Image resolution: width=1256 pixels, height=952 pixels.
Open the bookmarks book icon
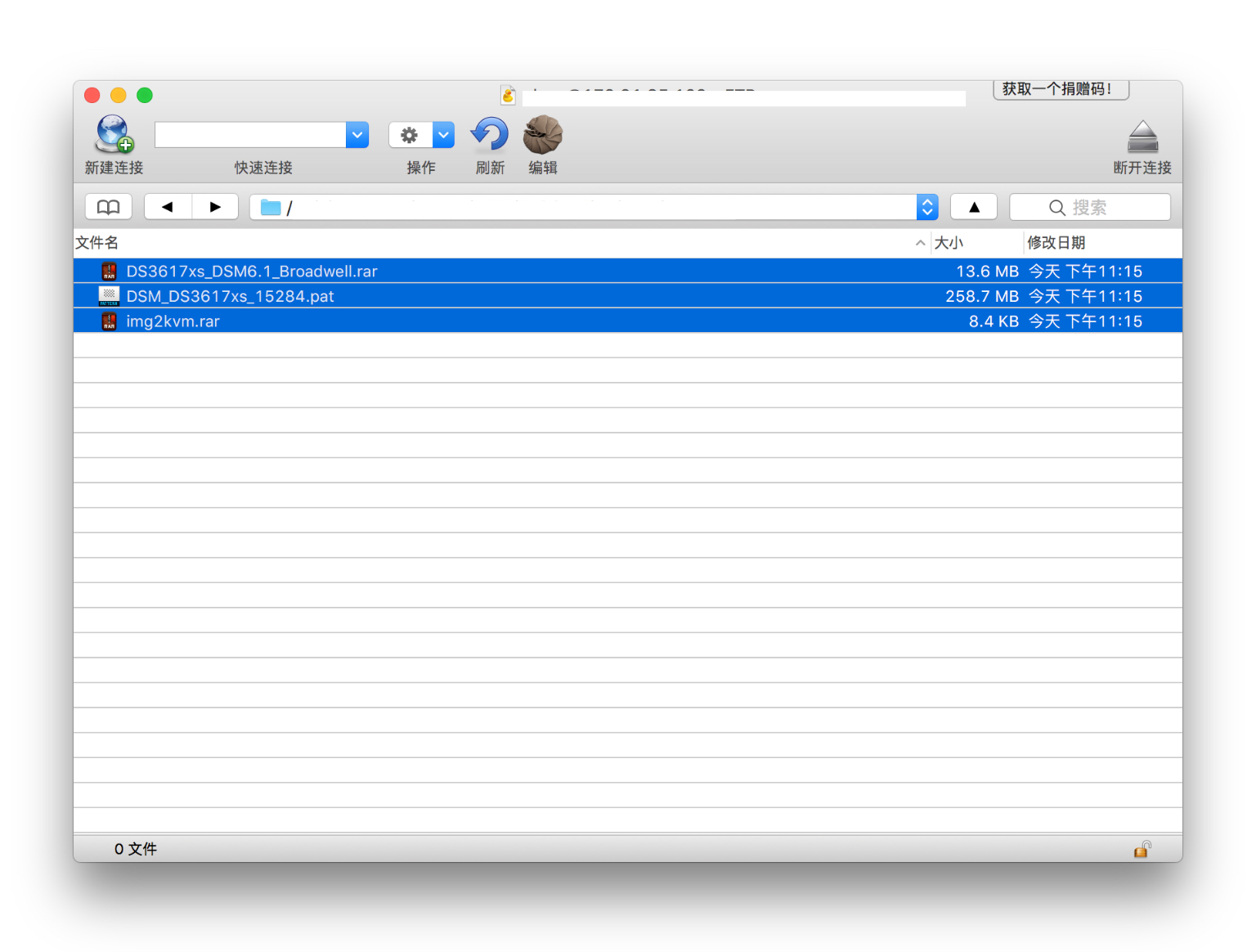(109, 207)
